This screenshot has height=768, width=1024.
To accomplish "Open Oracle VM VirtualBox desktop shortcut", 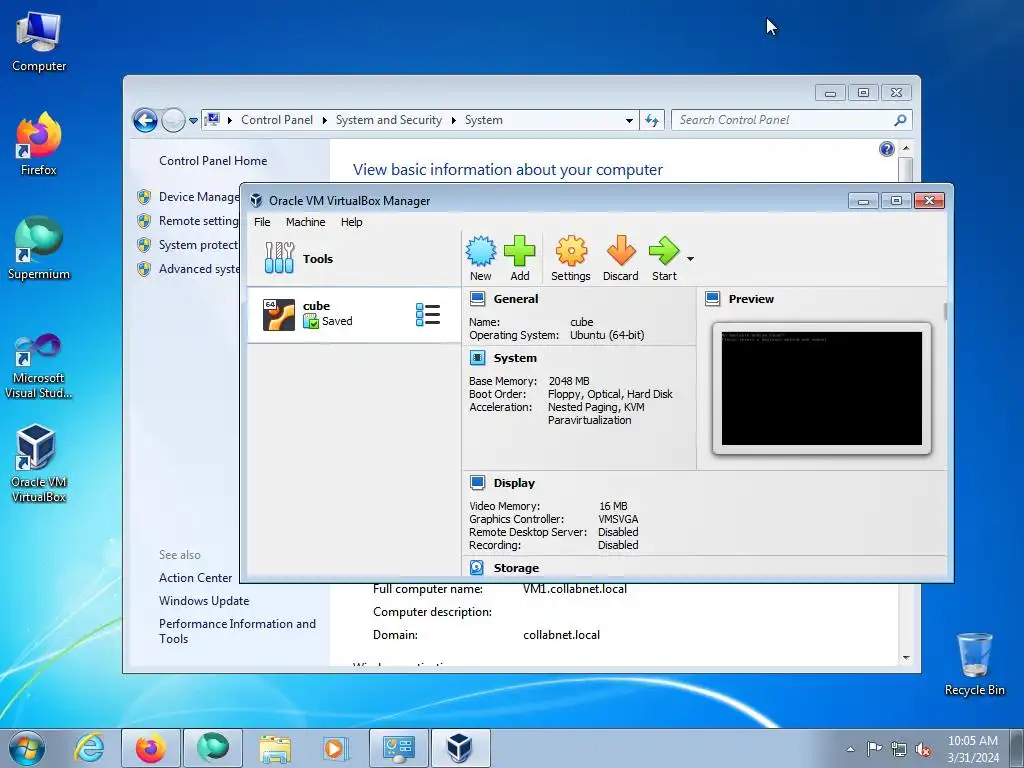I will (39, 464).
